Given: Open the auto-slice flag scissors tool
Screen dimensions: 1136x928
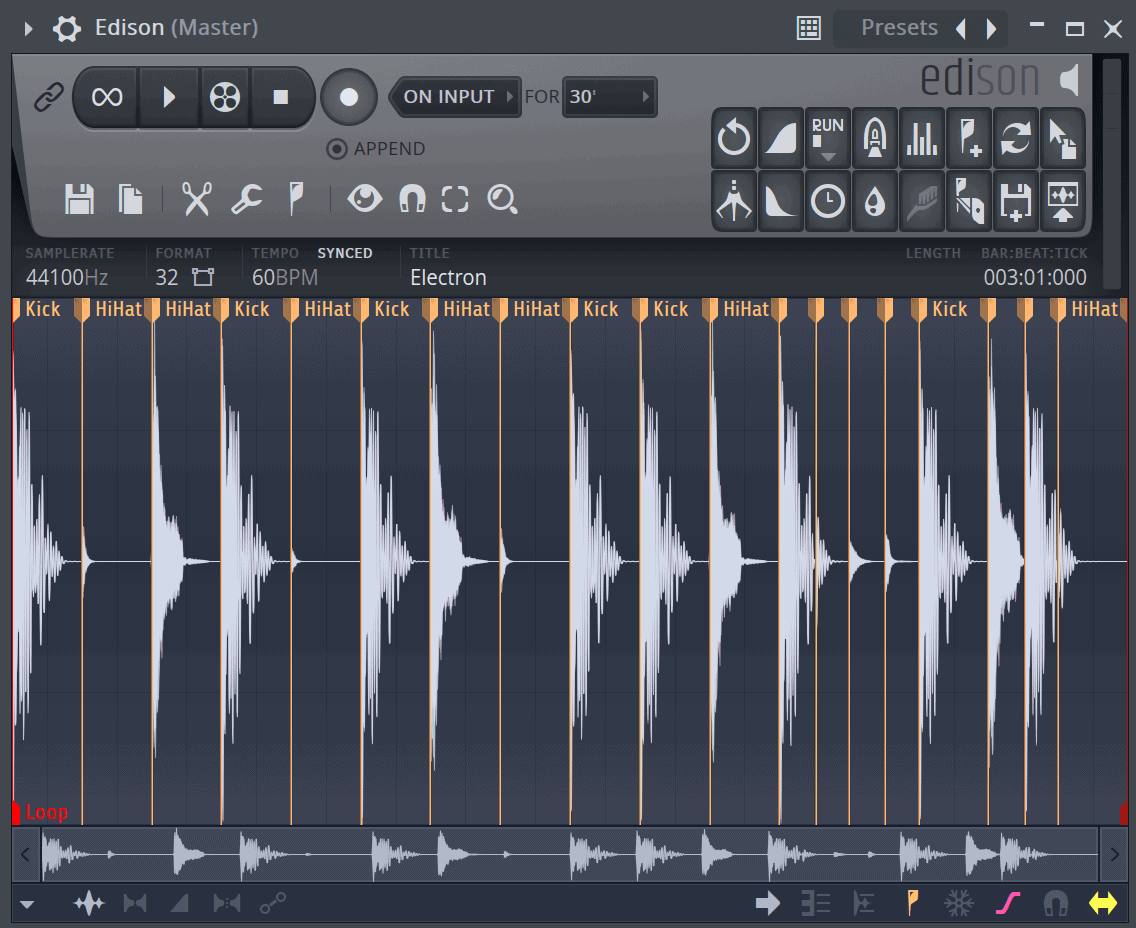Looking at the screenshot, I should (969, 201).
